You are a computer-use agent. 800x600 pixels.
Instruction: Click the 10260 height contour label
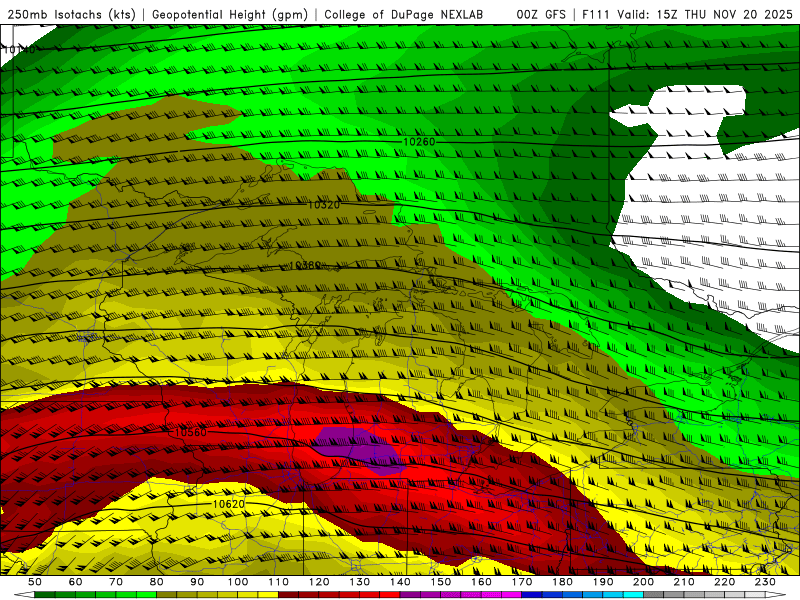pos(419,141)
